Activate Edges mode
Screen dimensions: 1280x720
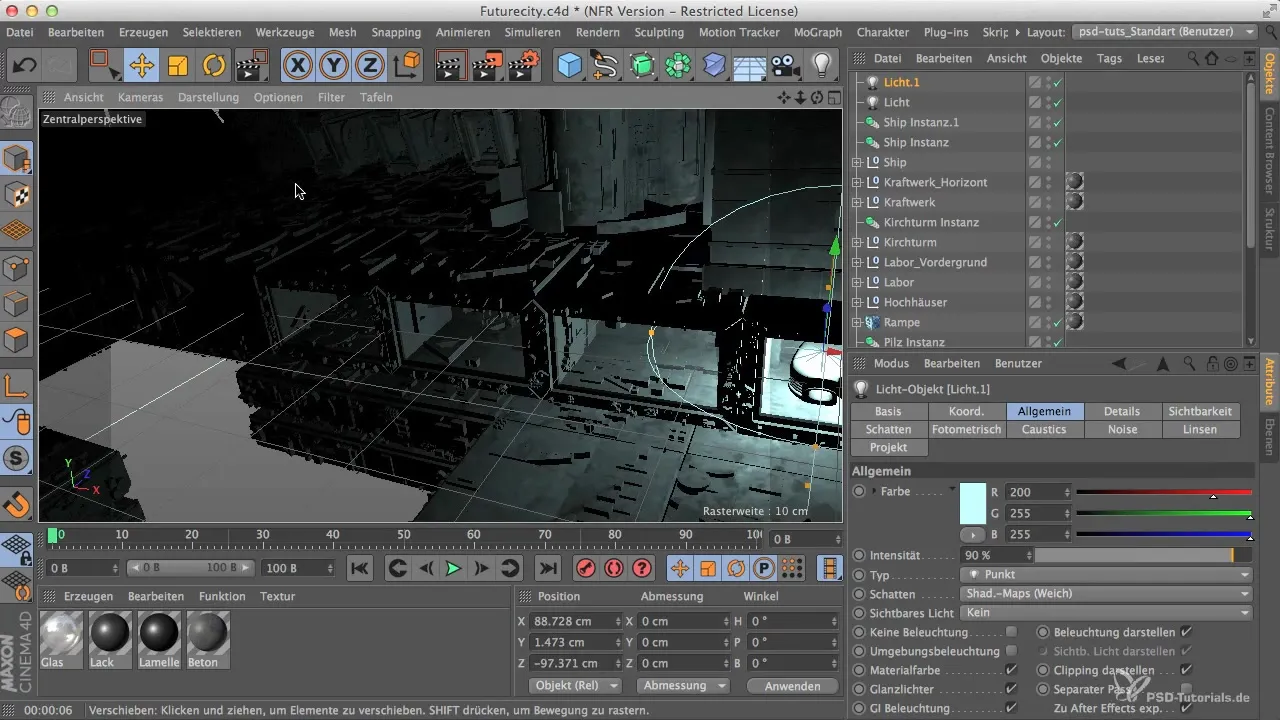tap(17, 303)
